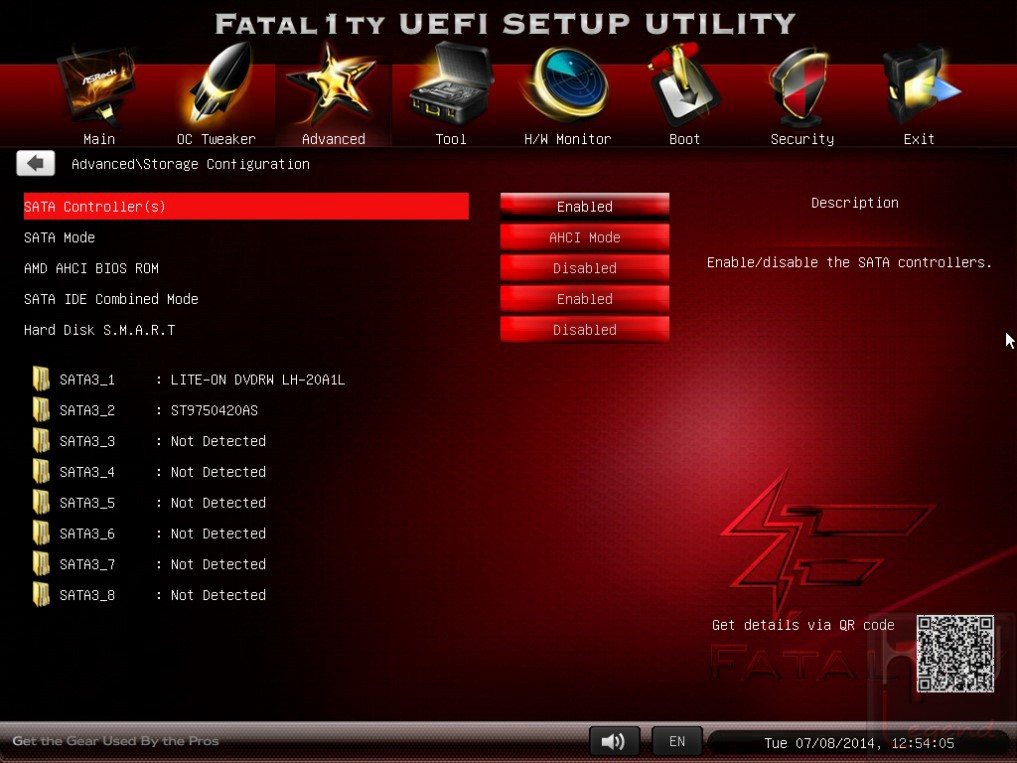Open the SATA3_1 folder icon
The image size is (1017, 763).
(x=41, y=379)
